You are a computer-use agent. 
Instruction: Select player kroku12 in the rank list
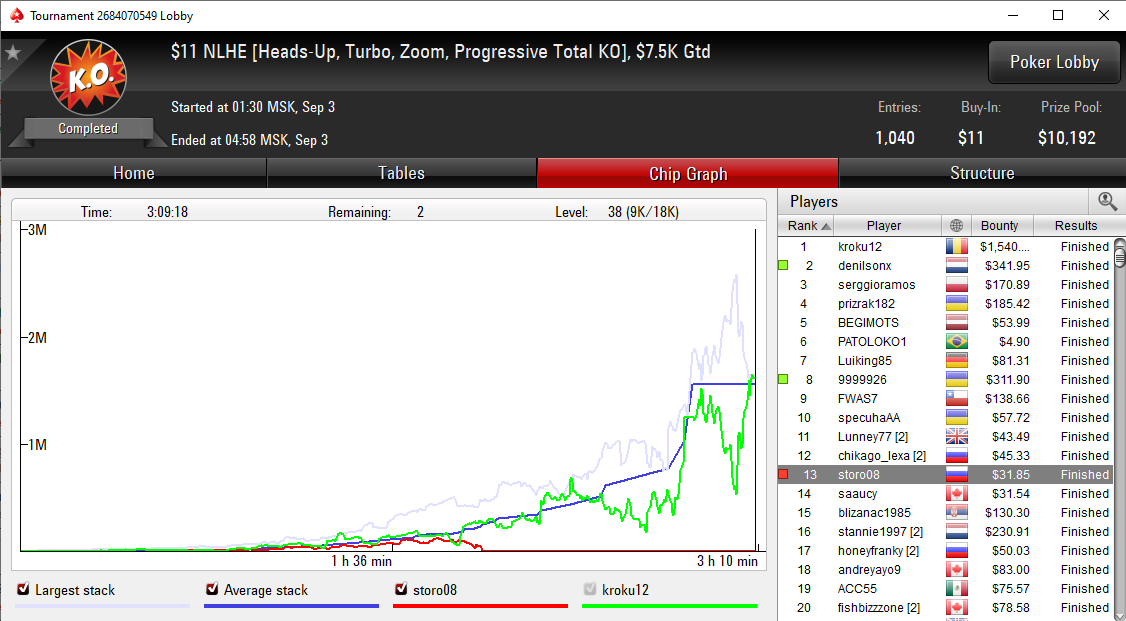pyautogui.click(x=859, y=247)
